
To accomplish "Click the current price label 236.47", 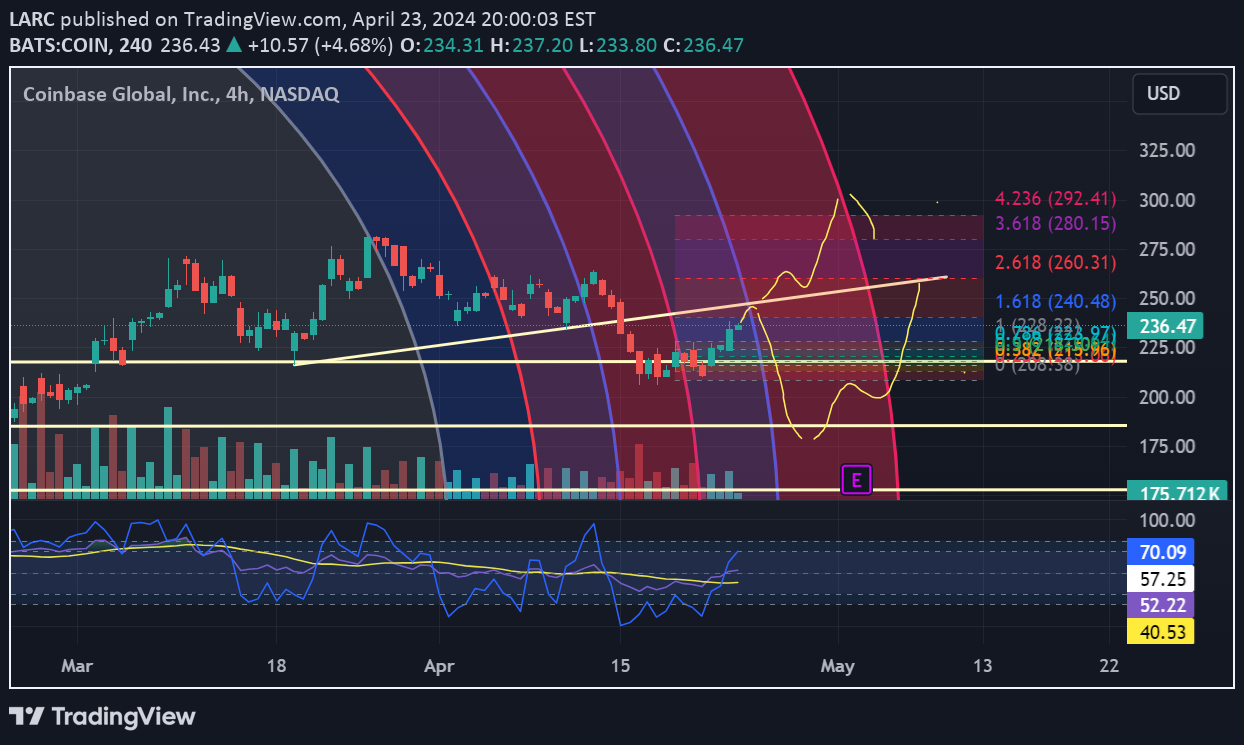I will [x=1164, y=326].
